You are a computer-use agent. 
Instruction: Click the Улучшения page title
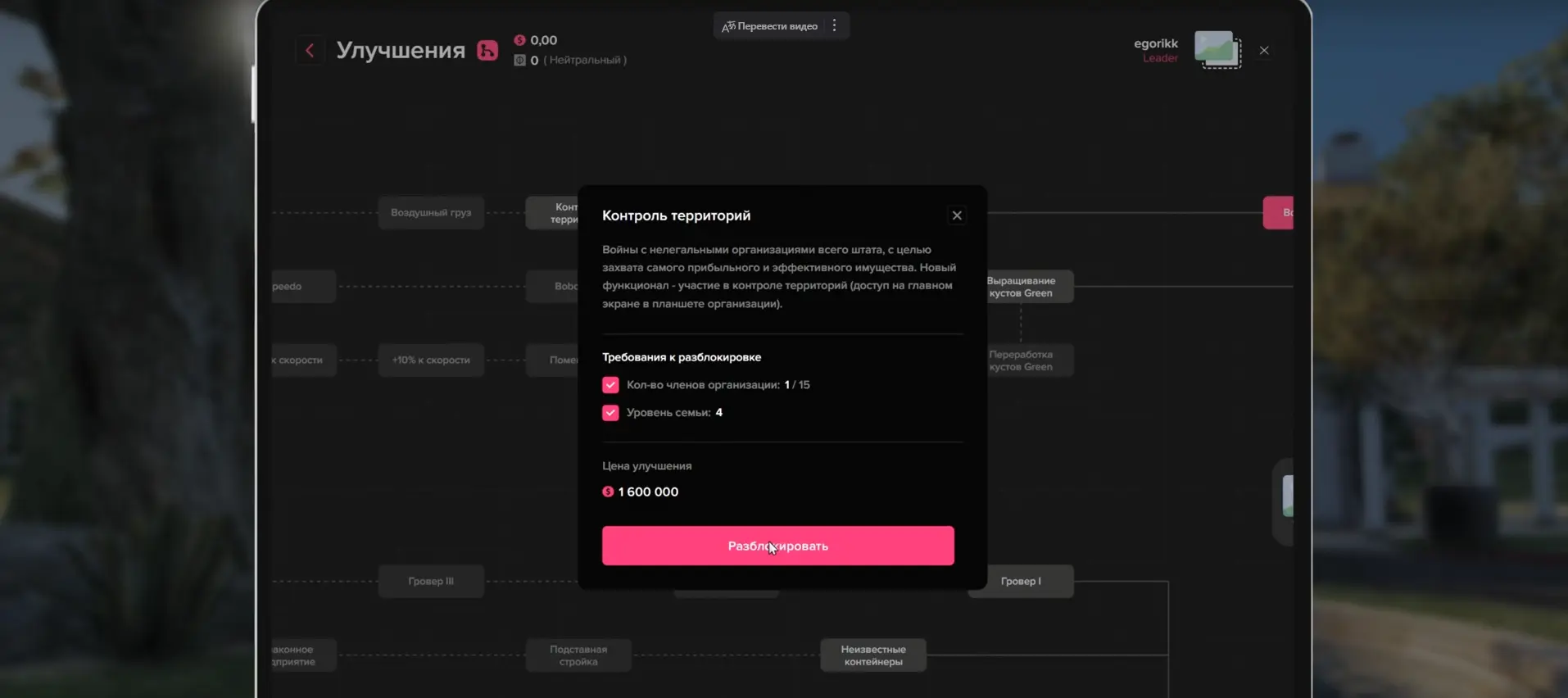tap(401, 50)
